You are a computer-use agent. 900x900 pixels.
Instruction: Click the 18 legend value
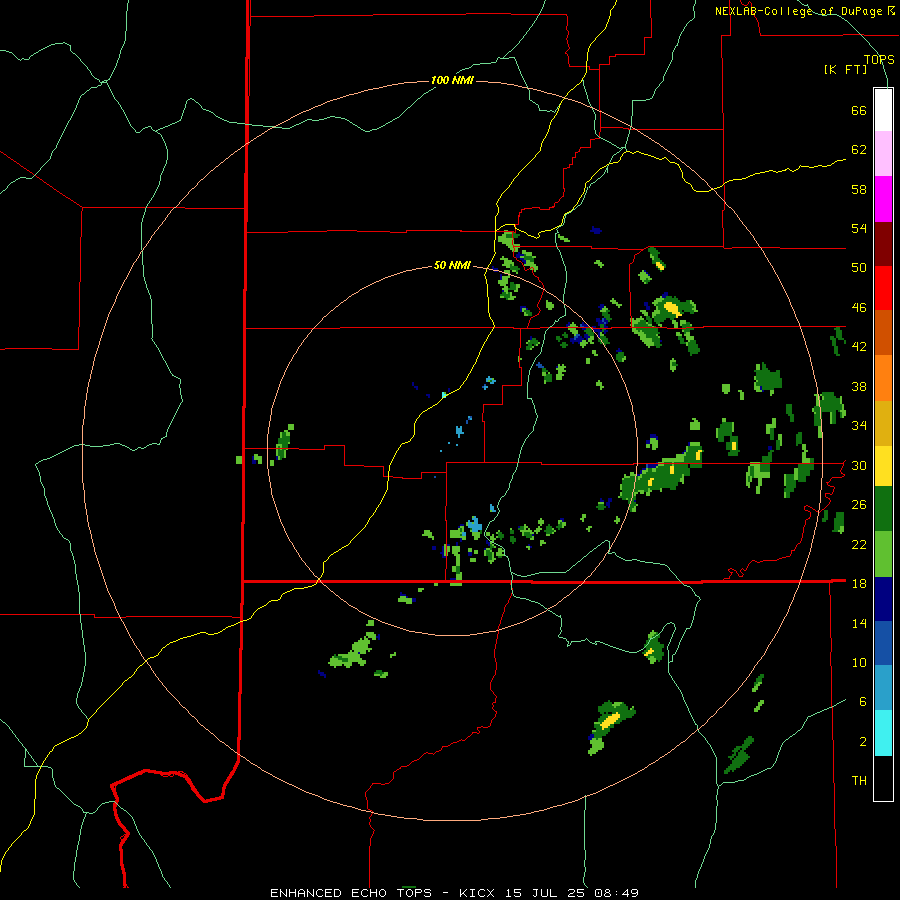(x=859, y=584)
